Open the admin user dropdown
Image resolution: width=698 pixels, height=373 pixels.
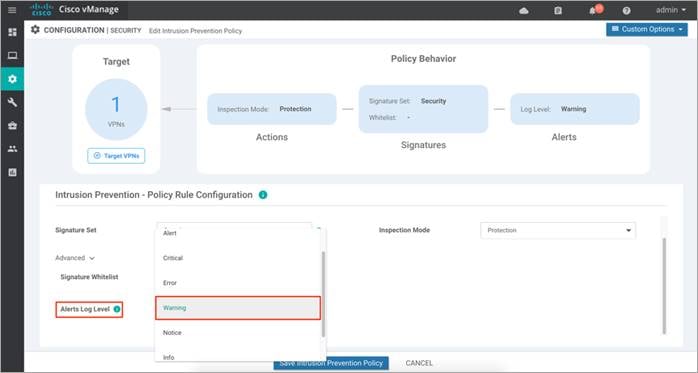coord(671,10)
